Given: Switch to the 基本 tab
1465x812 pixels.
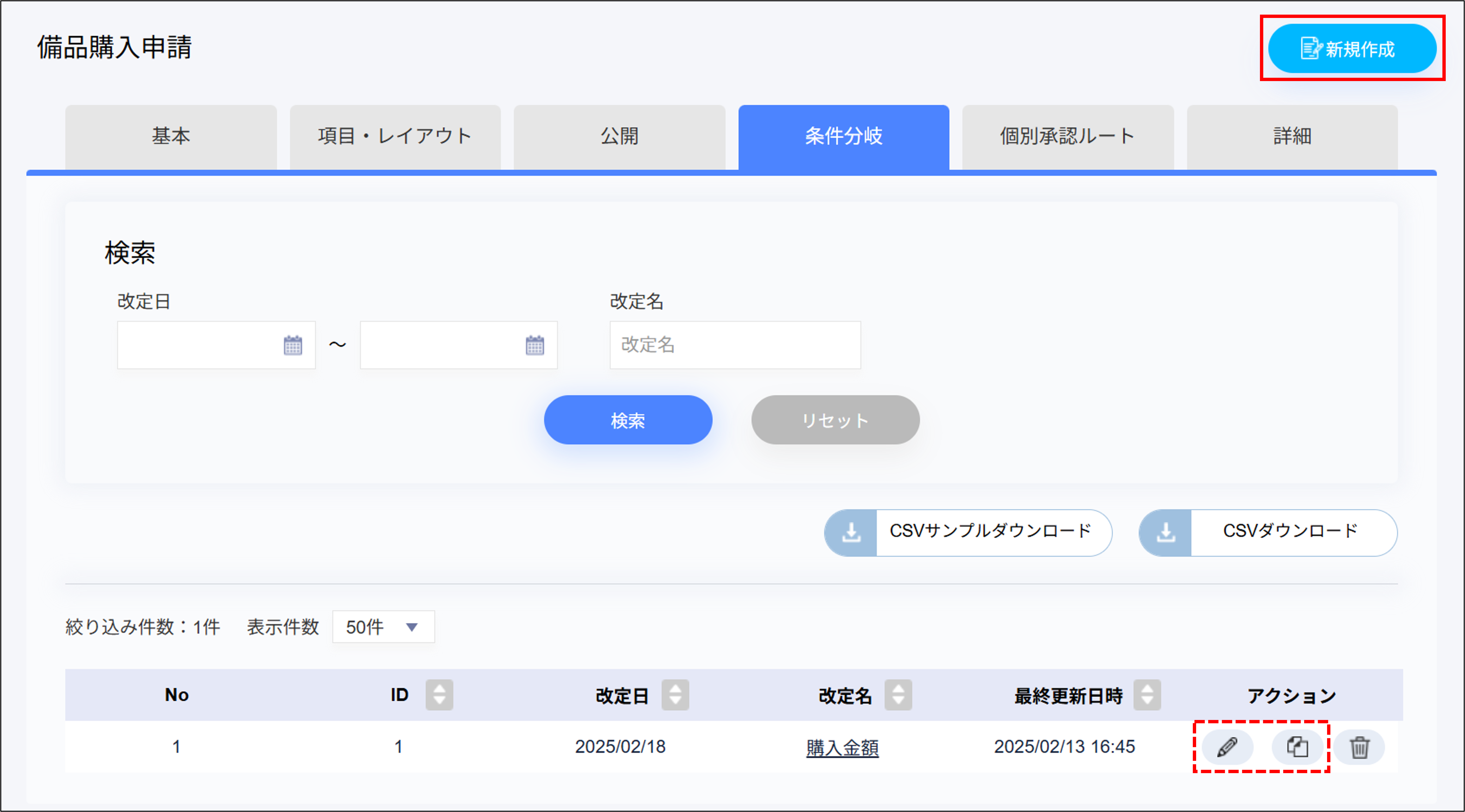Looking at the screenshot, I should (170, 137).
